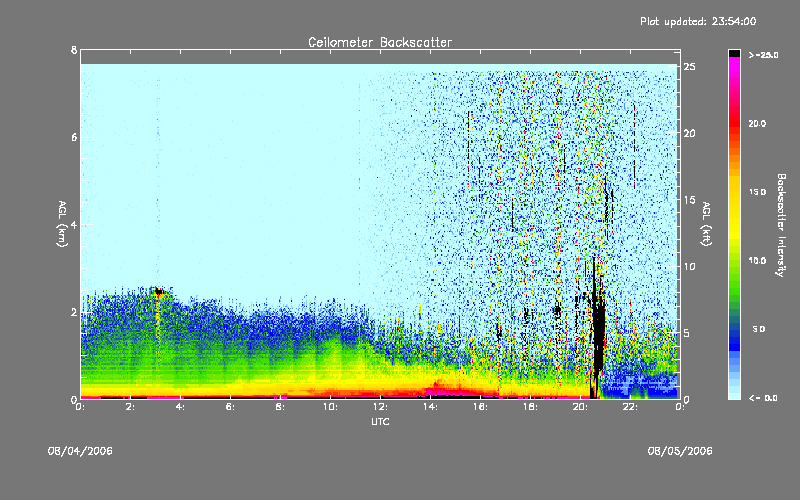Click the '25' tick on the kft axis

tap(689, 67)
